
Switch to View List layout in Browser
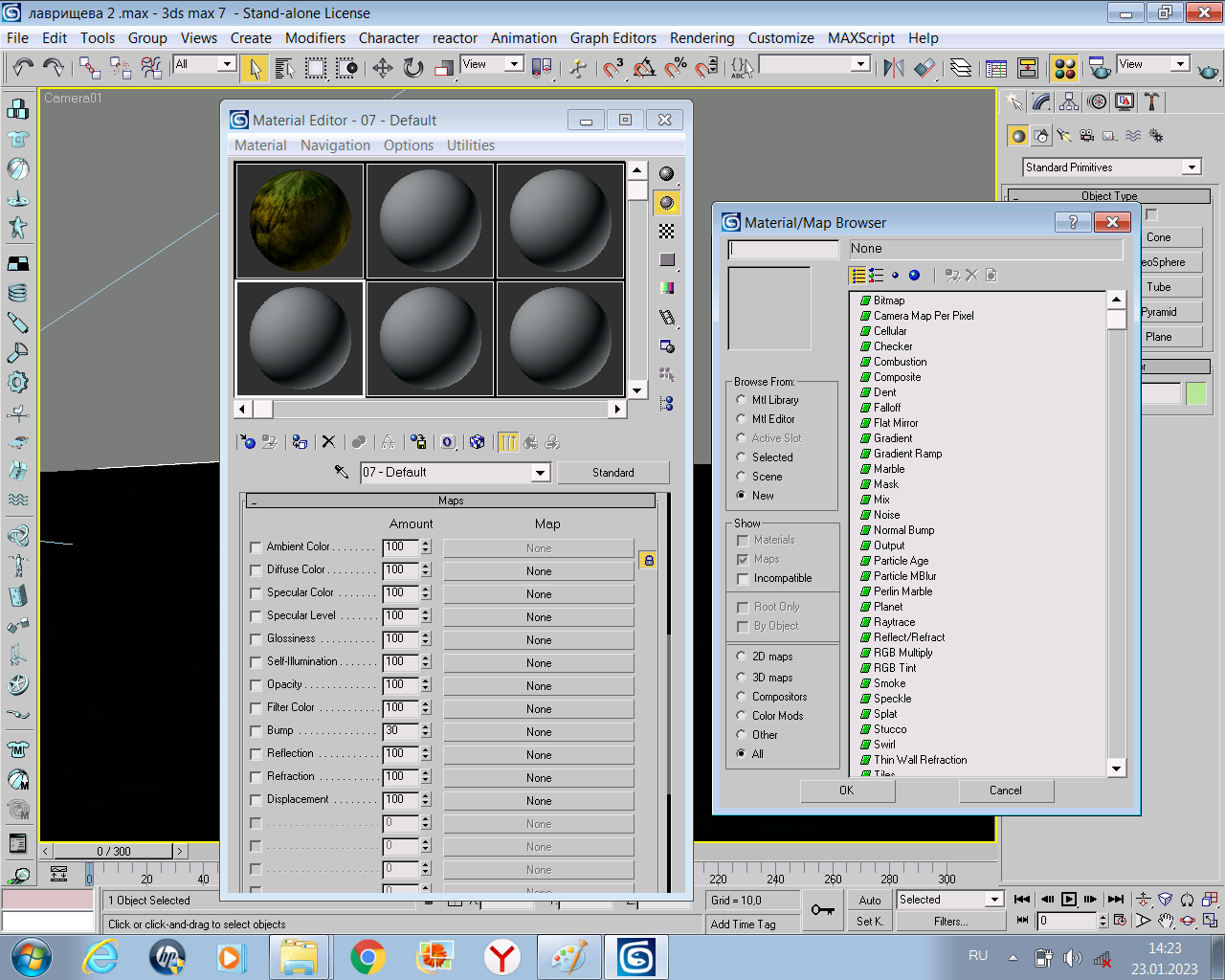tap(858, 276)
